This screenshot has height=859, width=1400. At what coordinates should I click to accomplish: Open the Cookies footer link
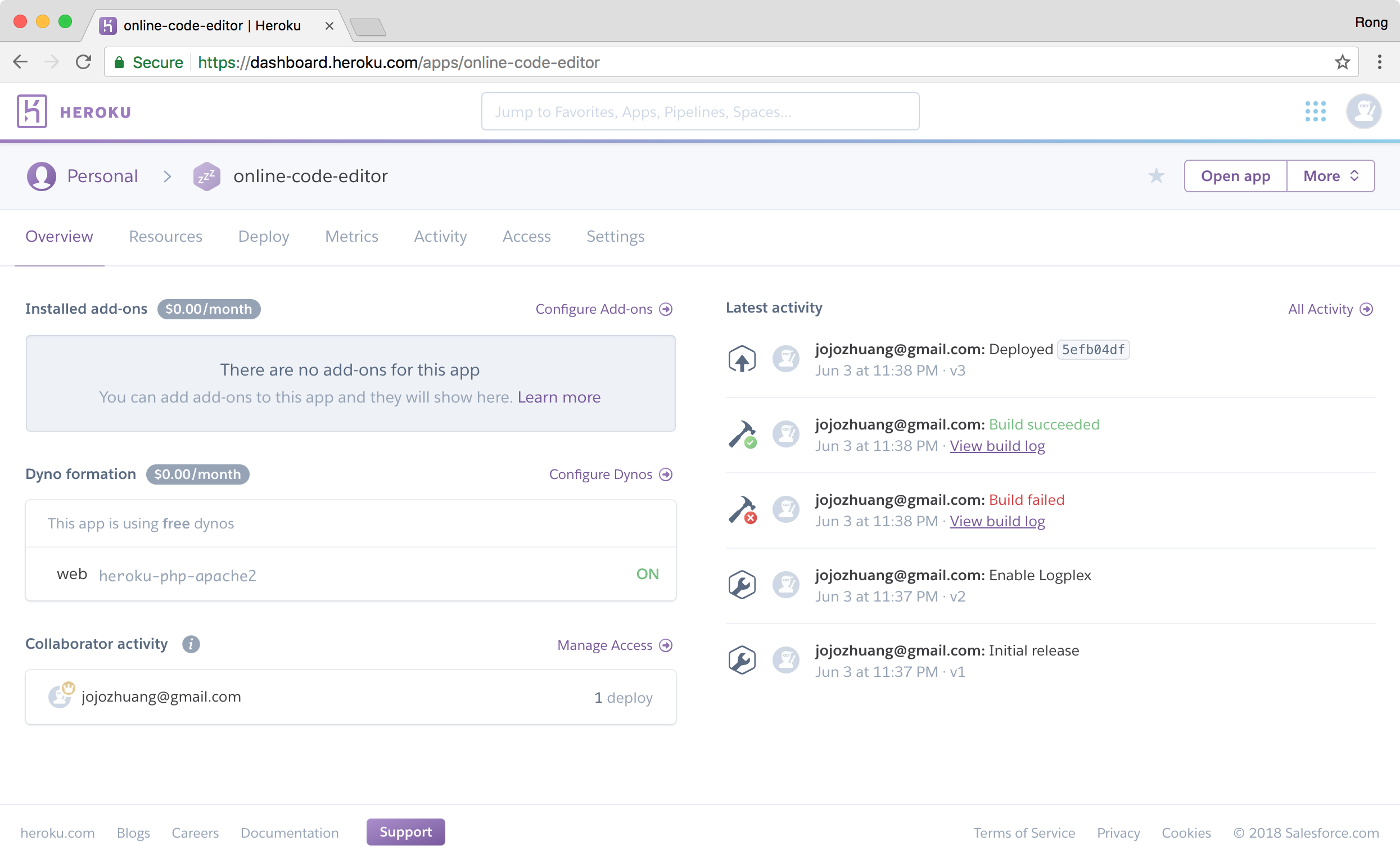[x=1186, y=833]
